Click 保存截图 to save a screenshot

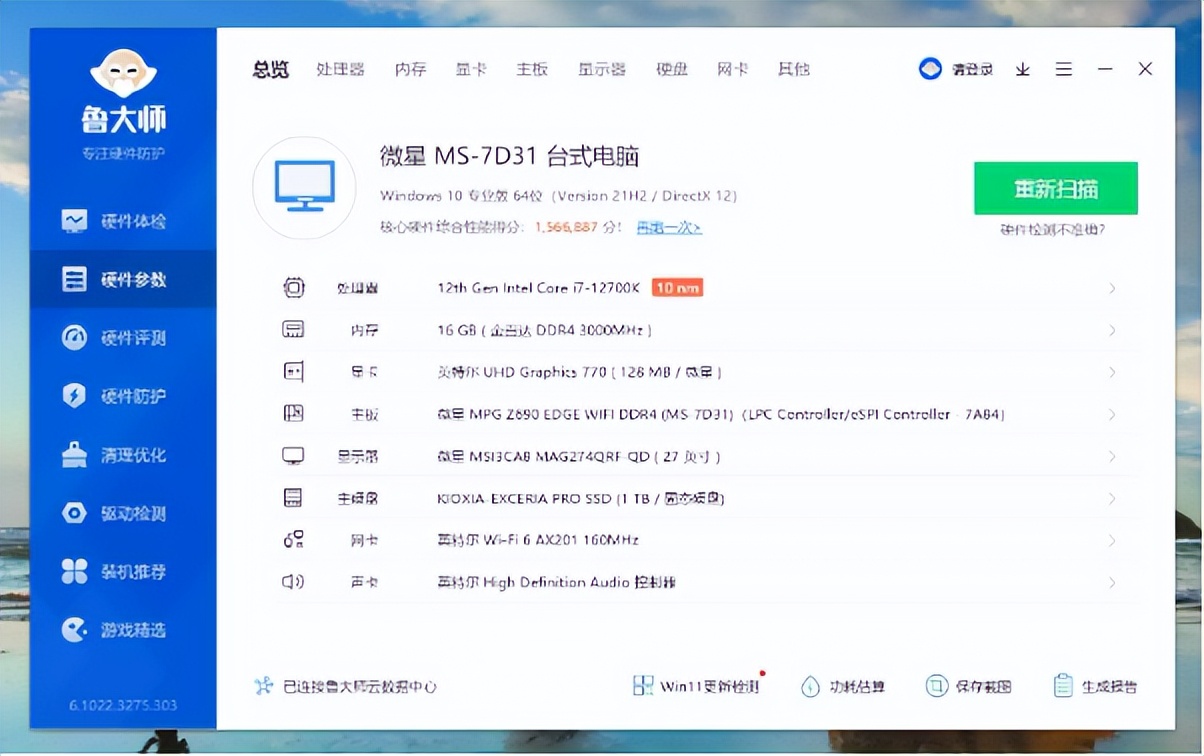970,686
